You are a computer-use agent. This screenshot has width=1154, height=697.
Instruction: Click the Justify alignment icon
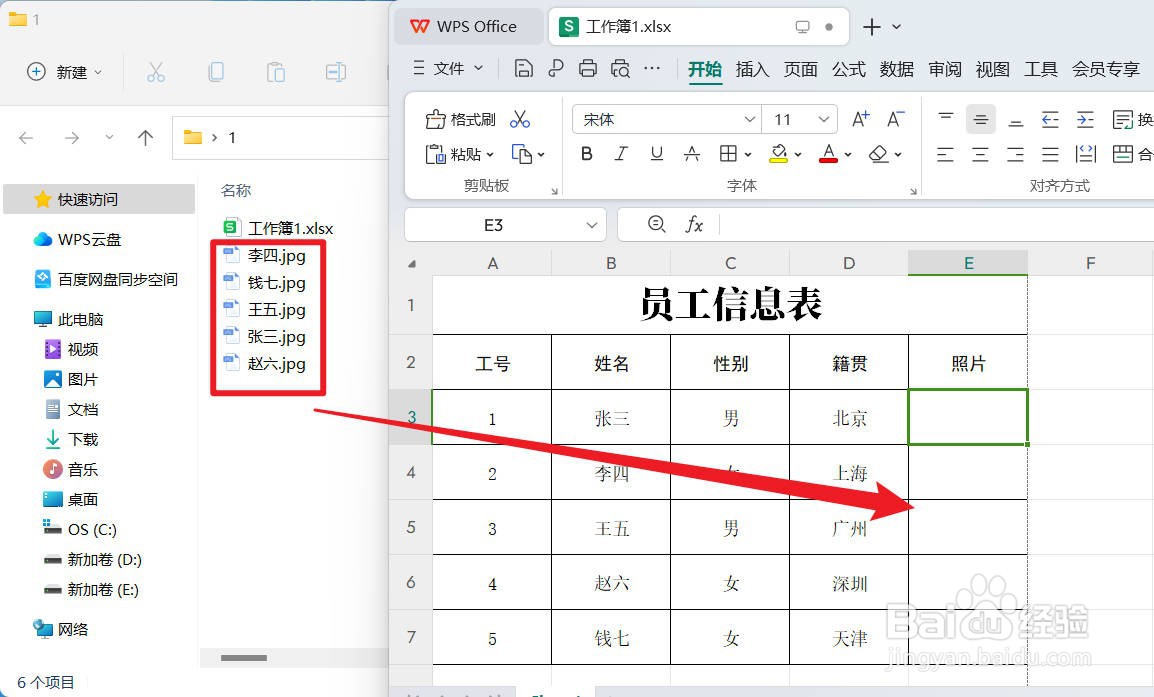1050,154
